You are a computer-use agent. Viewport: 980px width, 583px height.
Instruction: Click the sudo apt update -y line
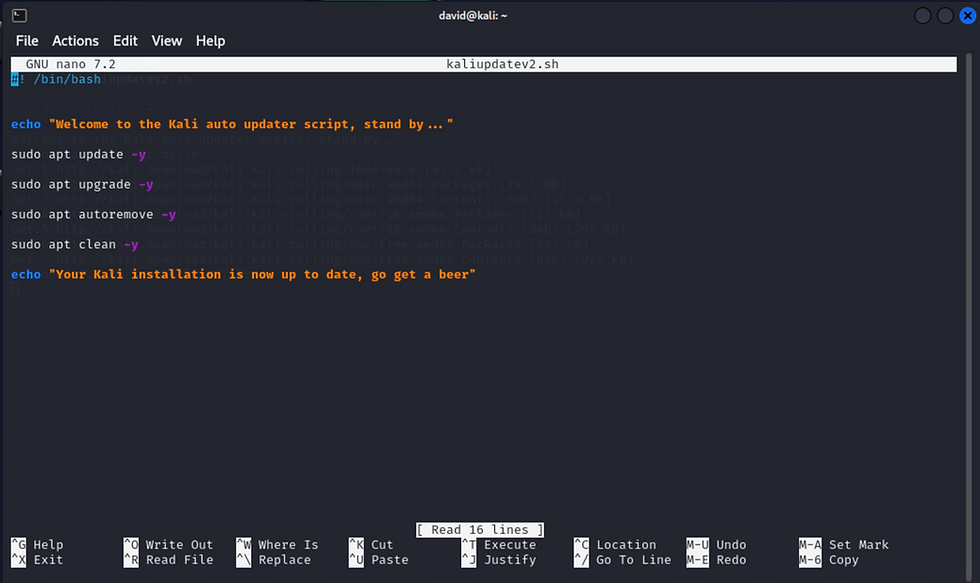(x=78, y=154)
